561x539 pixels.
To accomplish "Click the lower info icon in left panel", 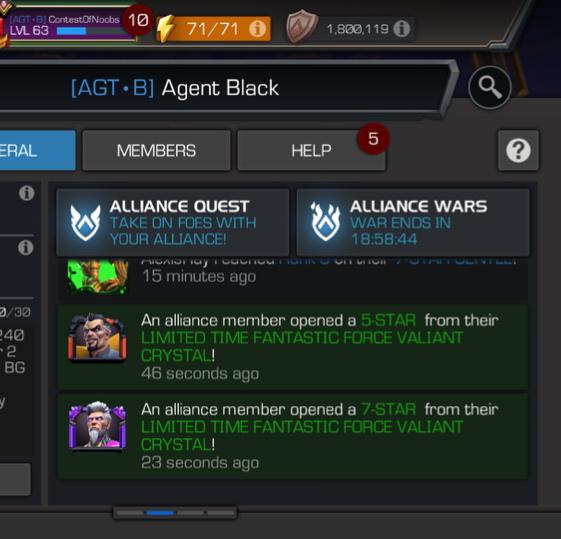I will (x=26, y=248).
